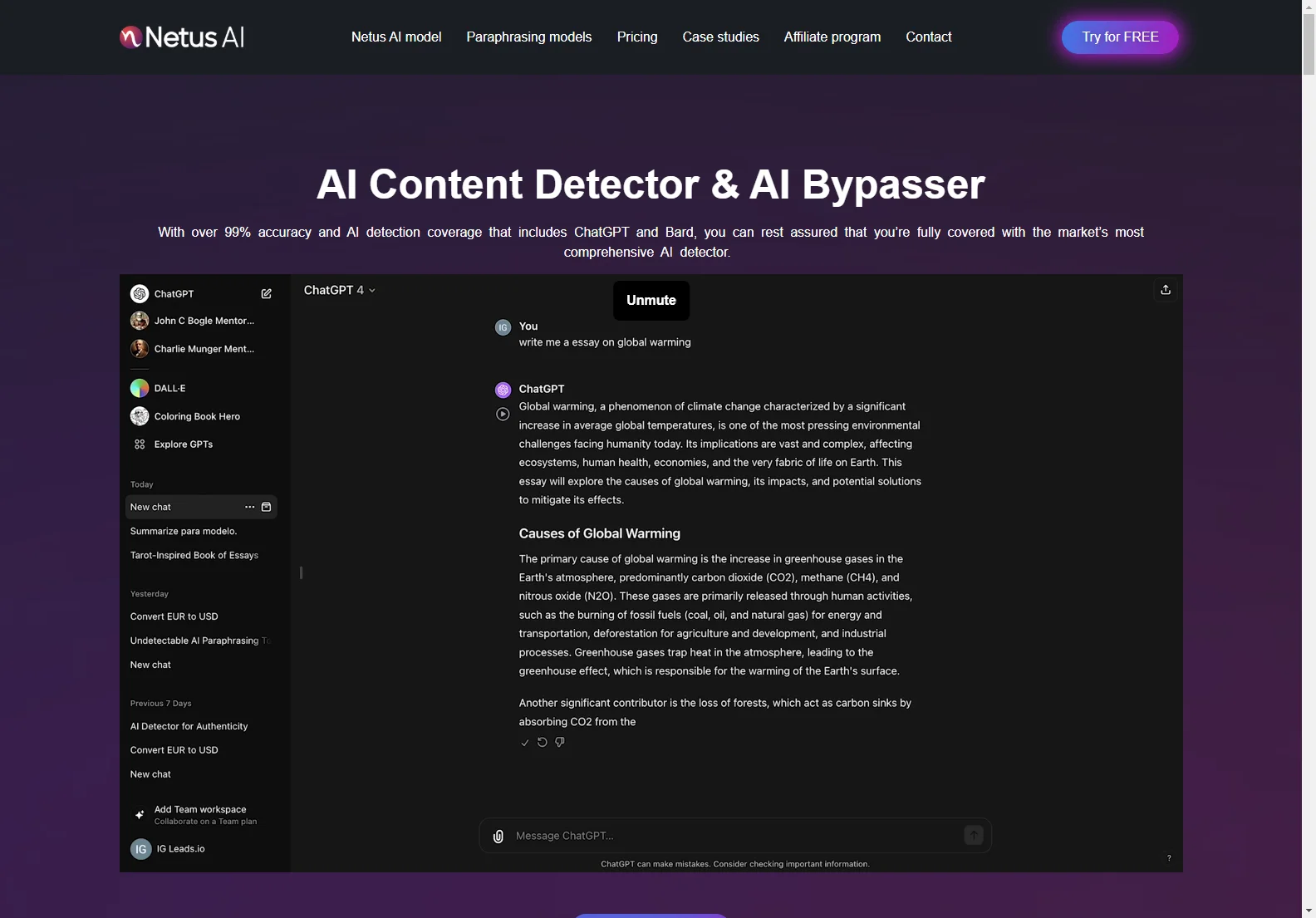Open the Affiliate program page

point(832,37)
